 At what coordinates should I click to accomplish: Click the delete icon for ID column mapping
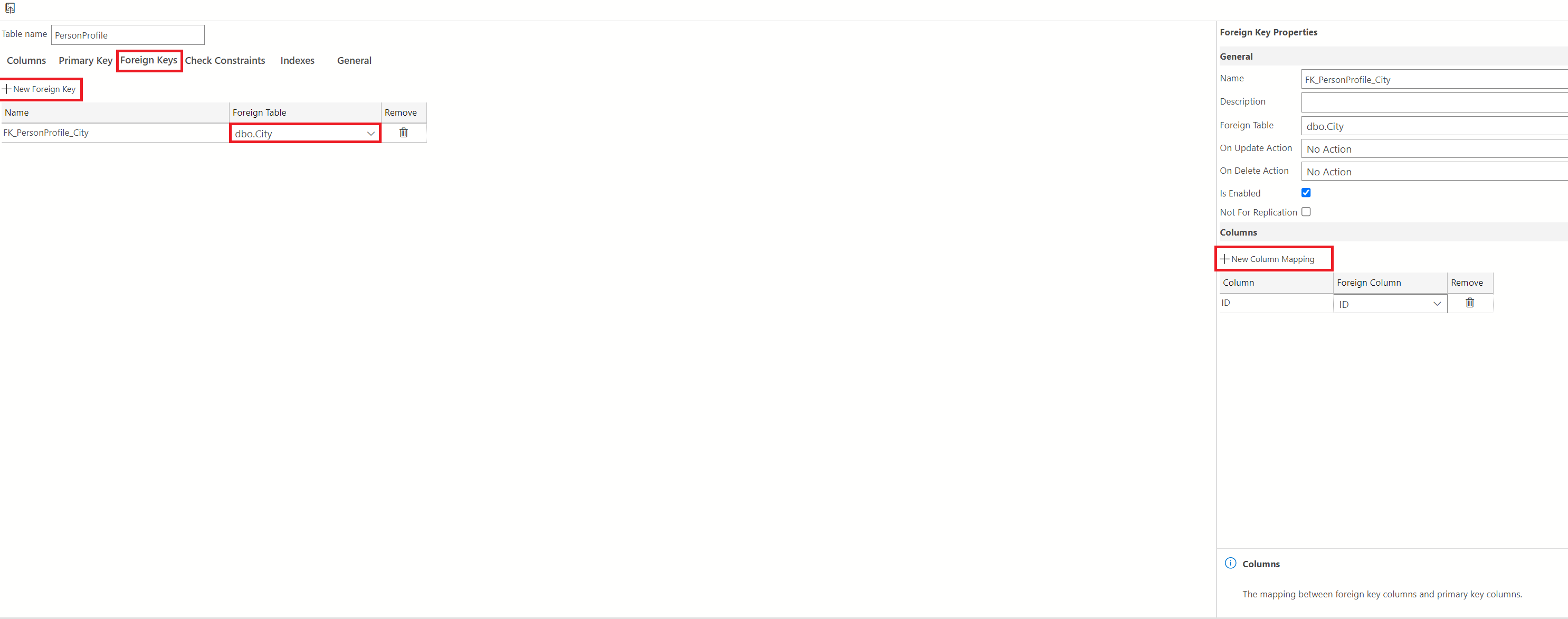tap(1469, 303)
